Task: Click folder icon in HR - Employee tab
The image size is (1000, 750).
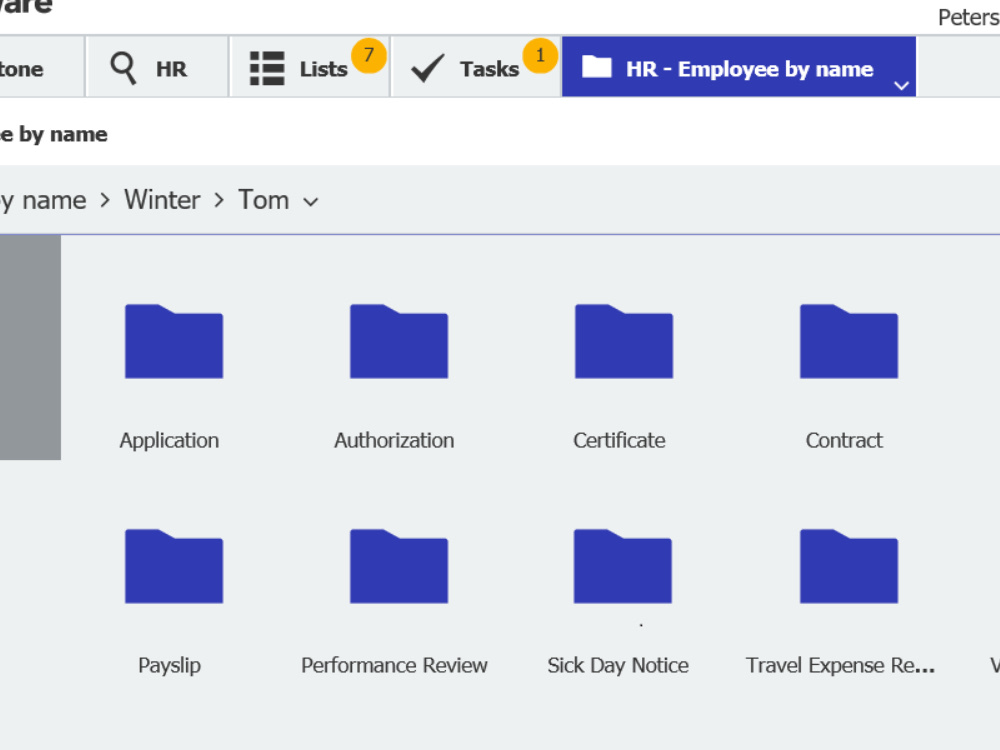Action: 597,66
